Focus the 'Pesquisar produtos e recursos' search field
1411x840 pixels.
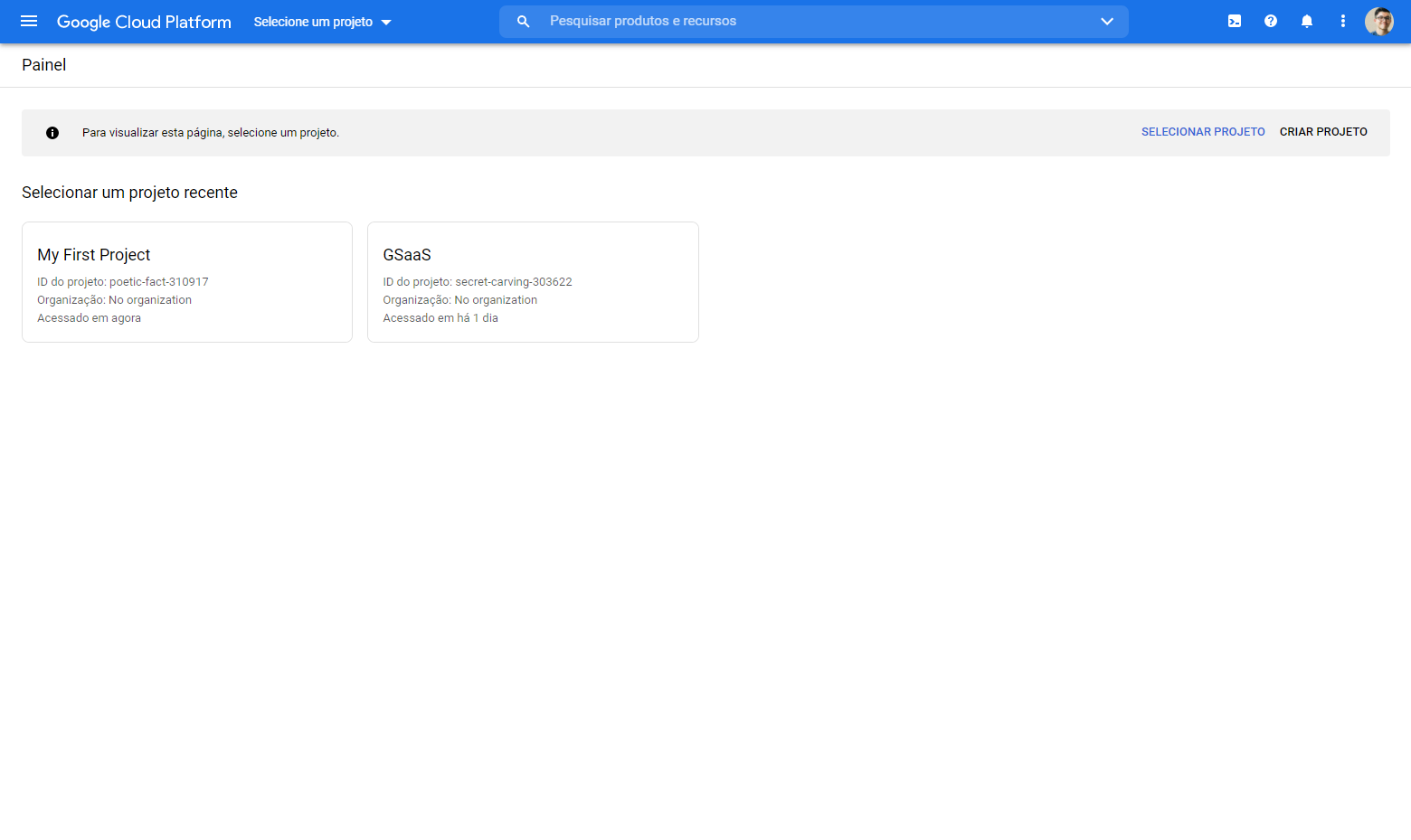(814, 21)
